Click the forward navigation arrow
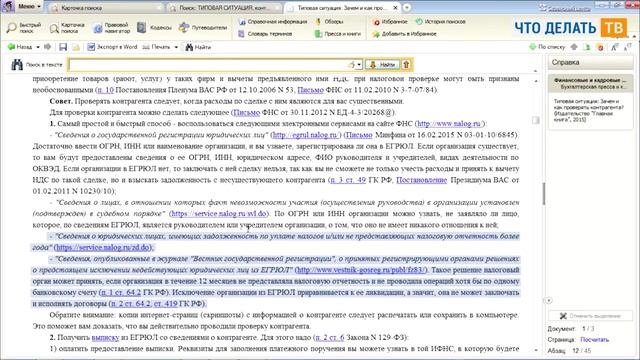The height and width of the screenshot is (360, 640). 47,47
